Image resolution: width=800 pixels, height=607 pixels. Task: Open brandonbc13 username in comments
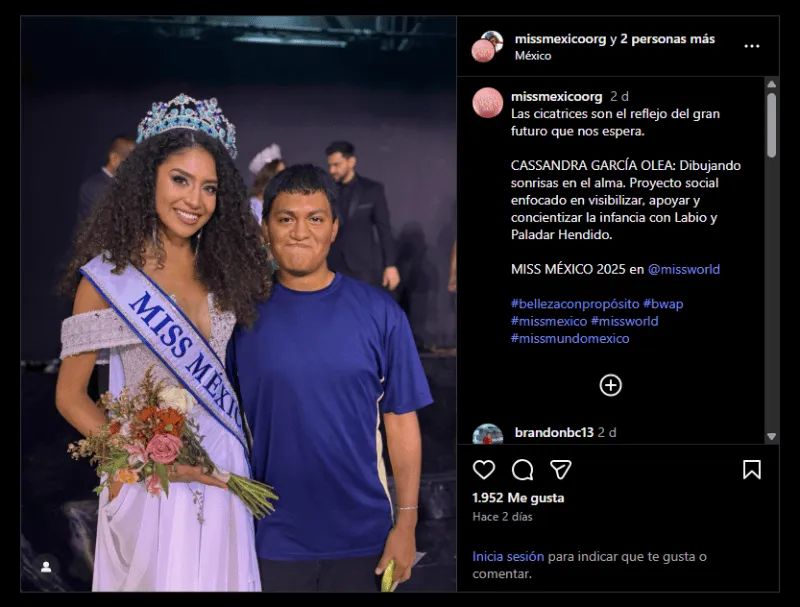tap(553, 432)
